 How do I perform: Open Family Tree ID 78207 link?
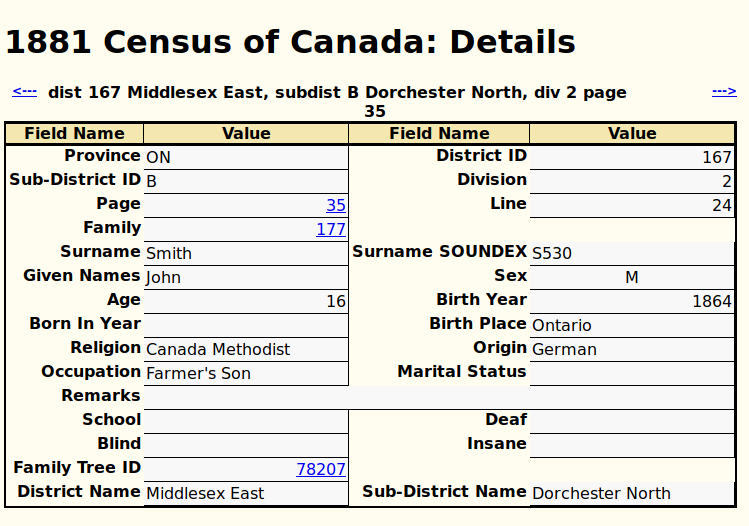pos(321,469)
